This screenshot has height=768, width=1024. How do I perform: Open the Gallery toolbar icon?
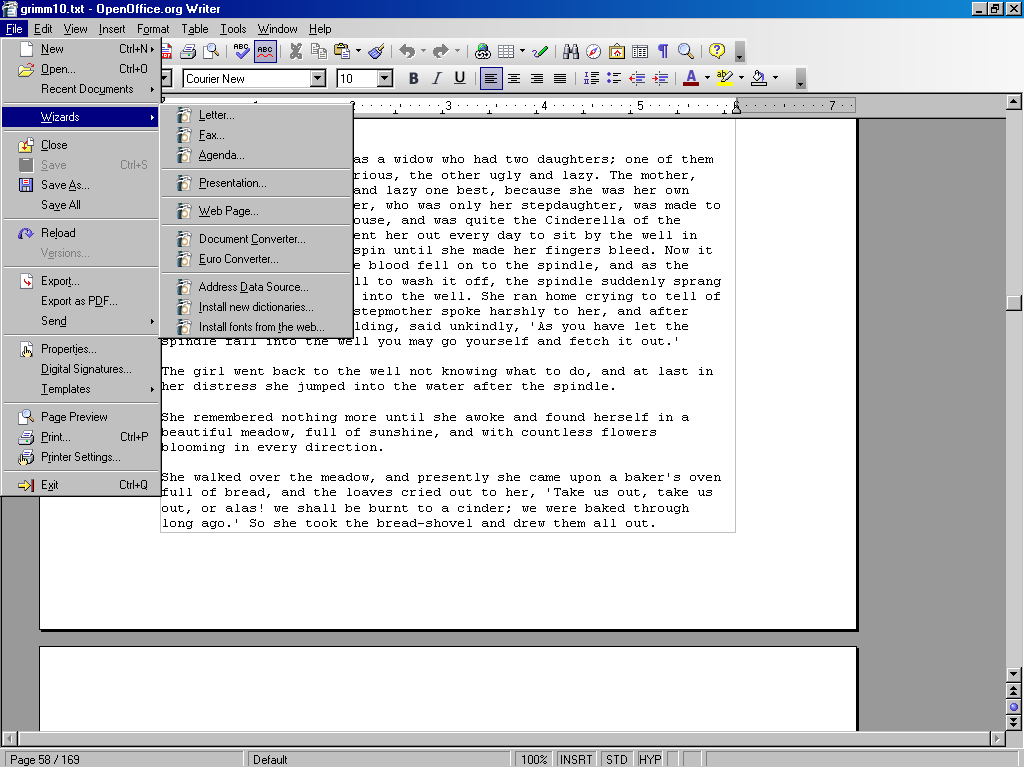click(x=616, y=51)
